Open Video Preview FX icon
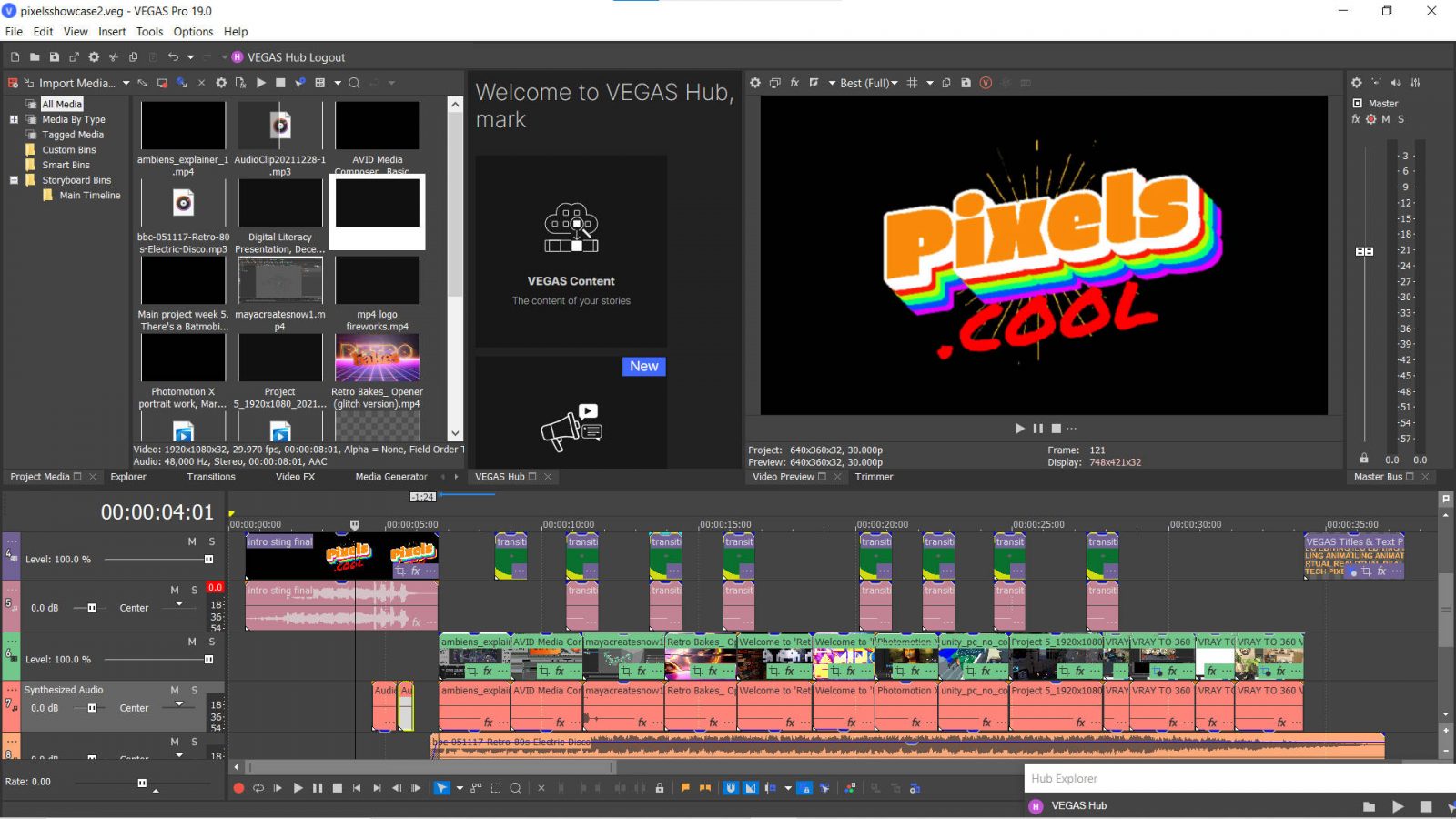The width and height of the screenshot is (1456, 819). (794, 83)
